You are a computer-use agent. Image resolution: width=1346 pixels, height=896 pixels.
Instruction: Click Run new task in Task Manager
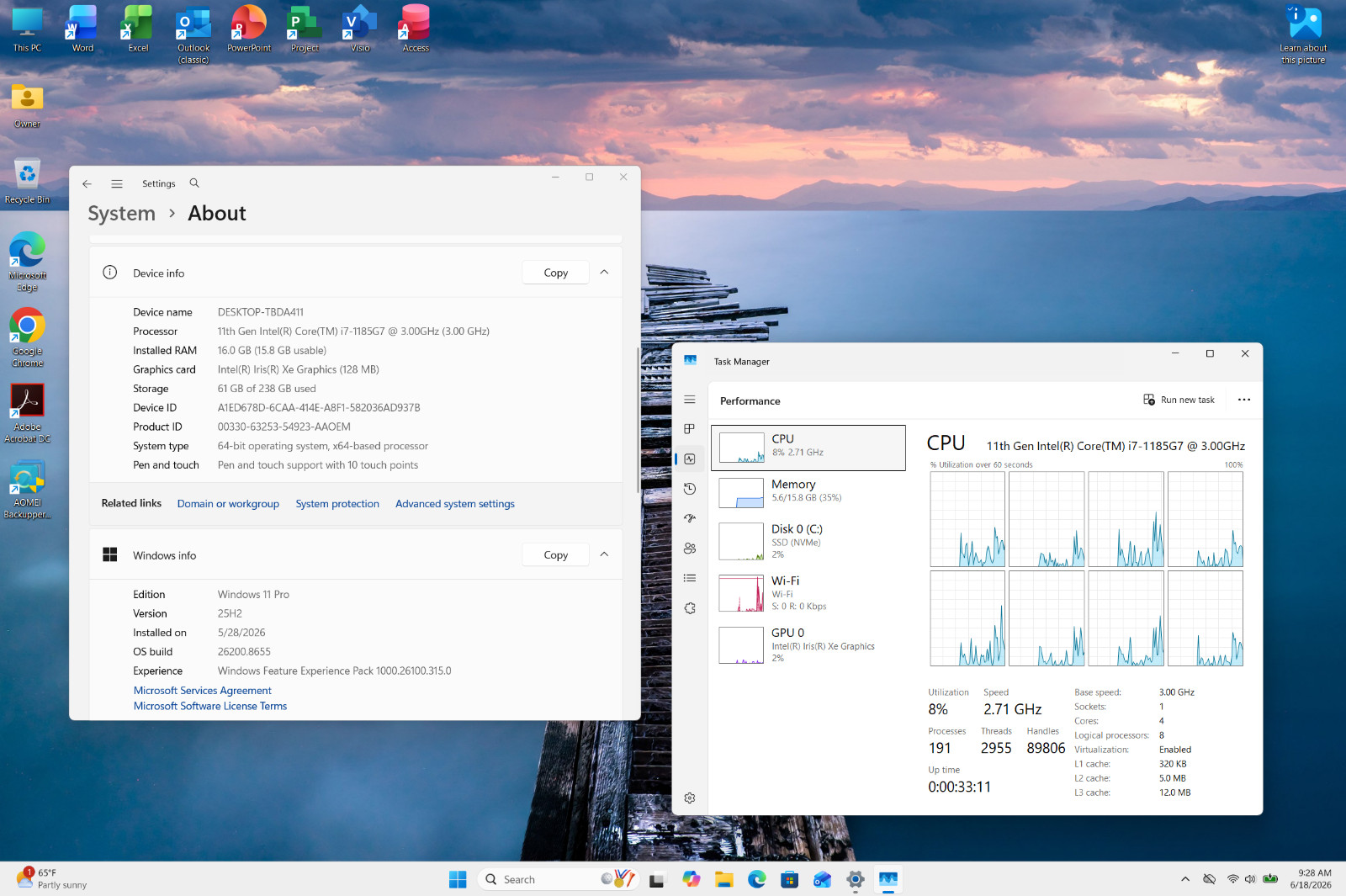1179,400
